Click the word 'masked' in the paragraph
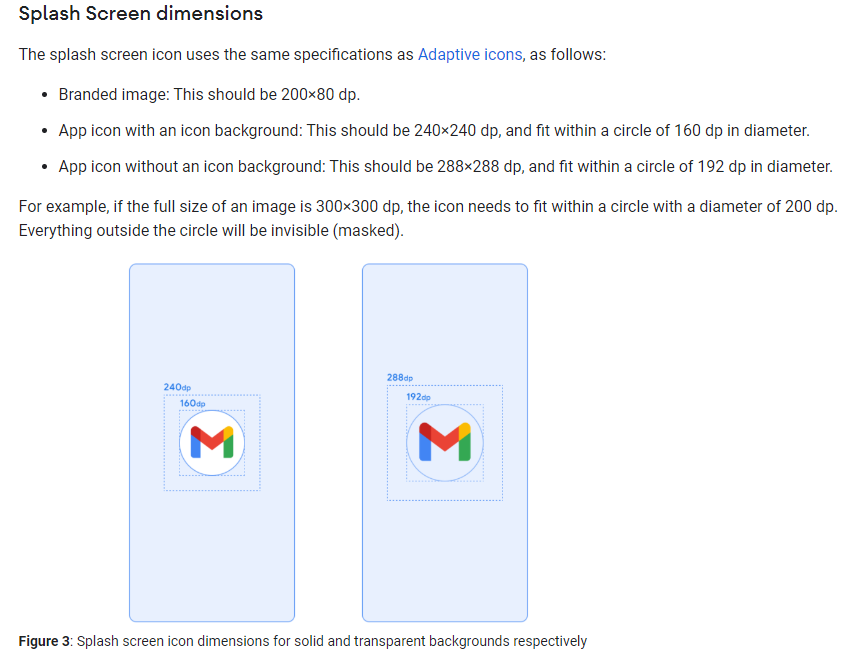This screenshot has width=862, height=661. (368, 230)
